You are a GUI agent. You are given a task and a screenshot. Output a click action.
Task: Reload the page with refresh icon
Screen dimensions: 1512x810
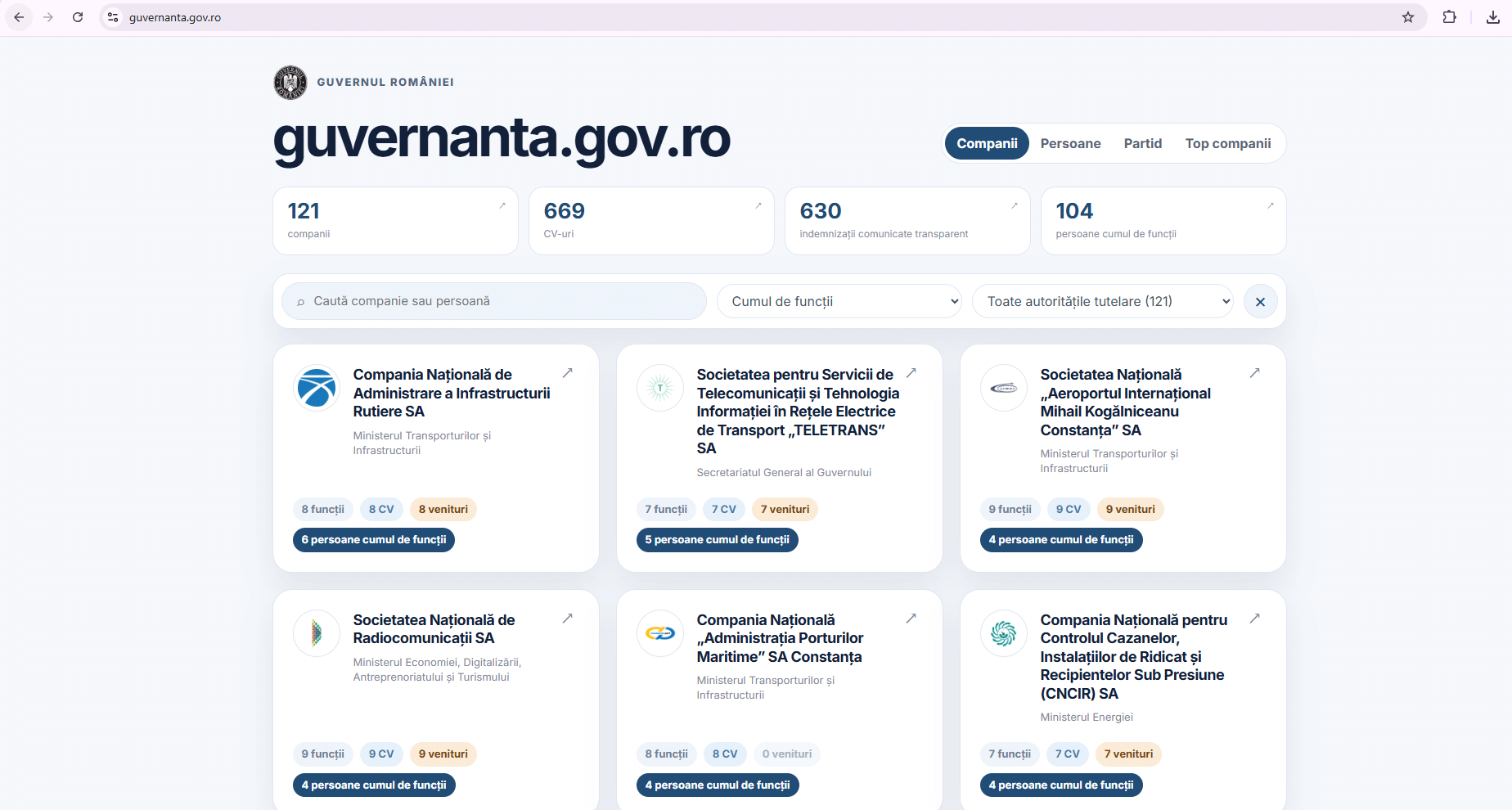(x=78, y=17)
